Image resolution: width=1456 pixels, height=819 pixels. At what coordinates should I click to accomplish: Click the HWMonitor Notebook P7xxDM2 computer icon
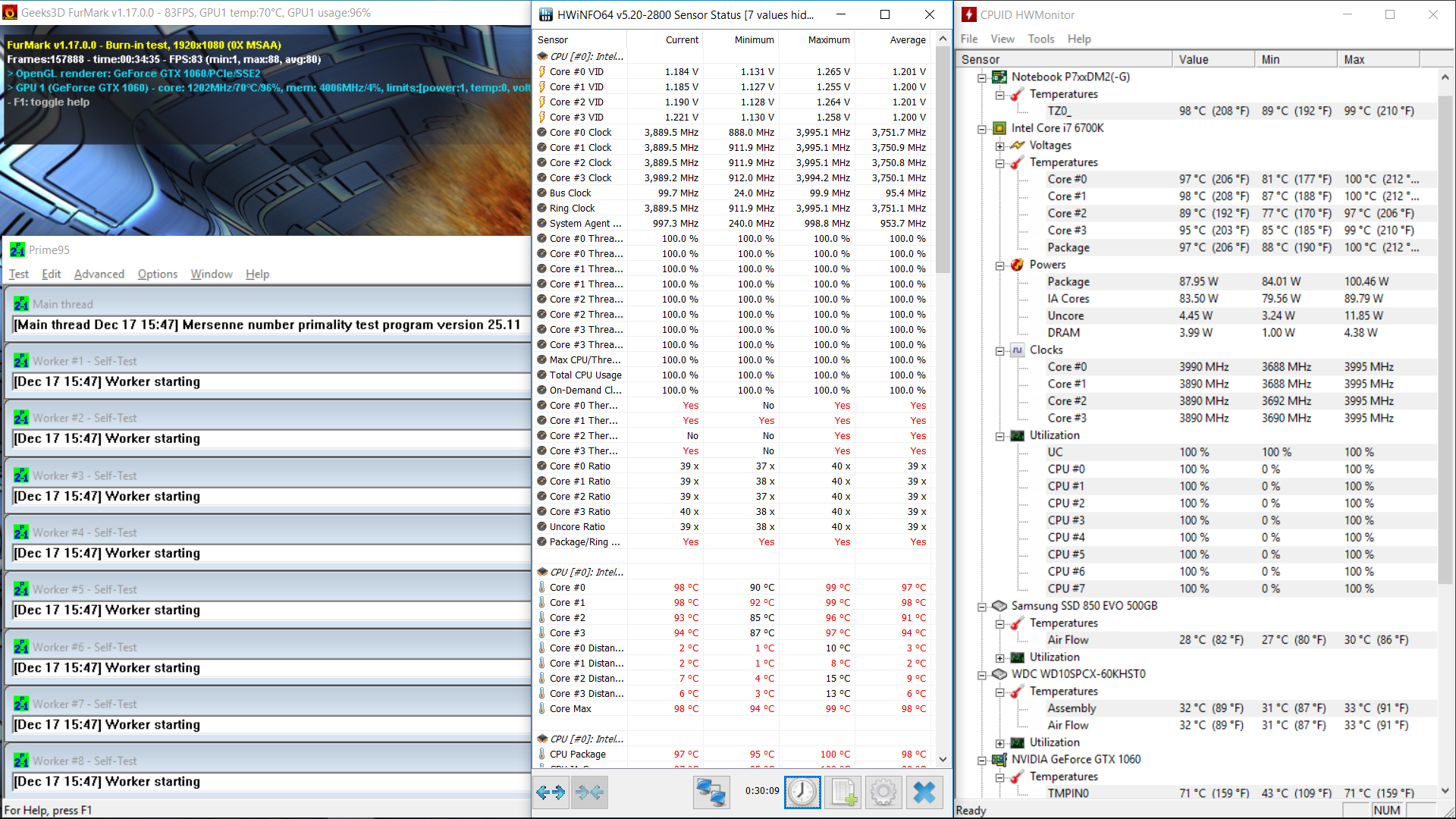coord(999,77)
